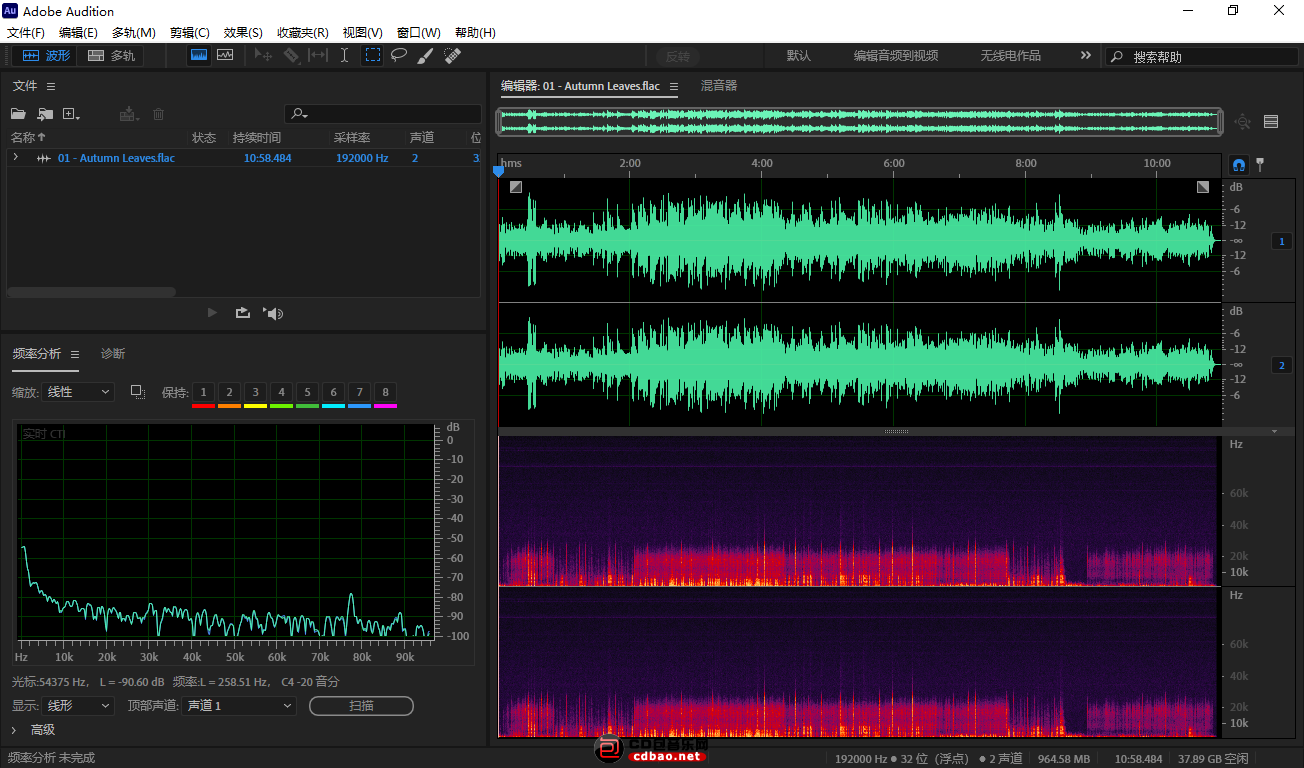Open 顶部声道 top channel dropdown
The height and width of the screenshot is (768, 1304).
240,706
